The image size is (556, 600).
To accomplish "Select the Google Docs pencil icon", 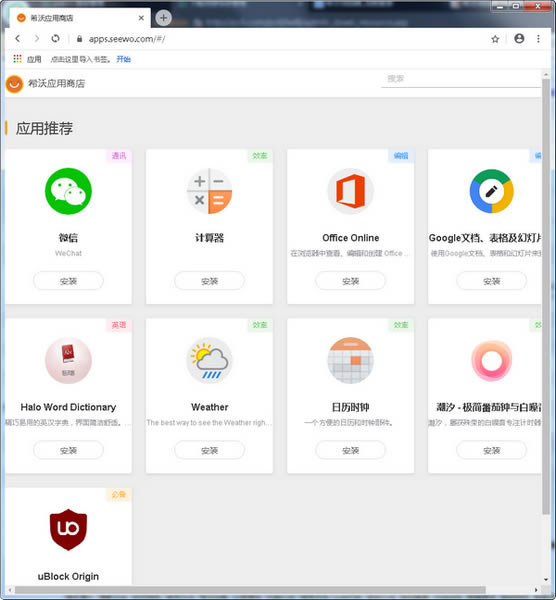I will coord(491,191).
